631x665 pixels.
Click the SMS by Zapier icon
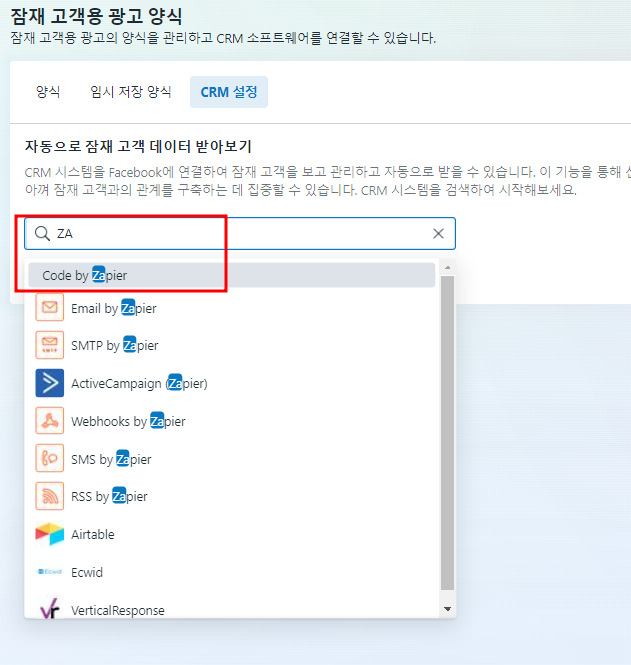tap(50, 458)
